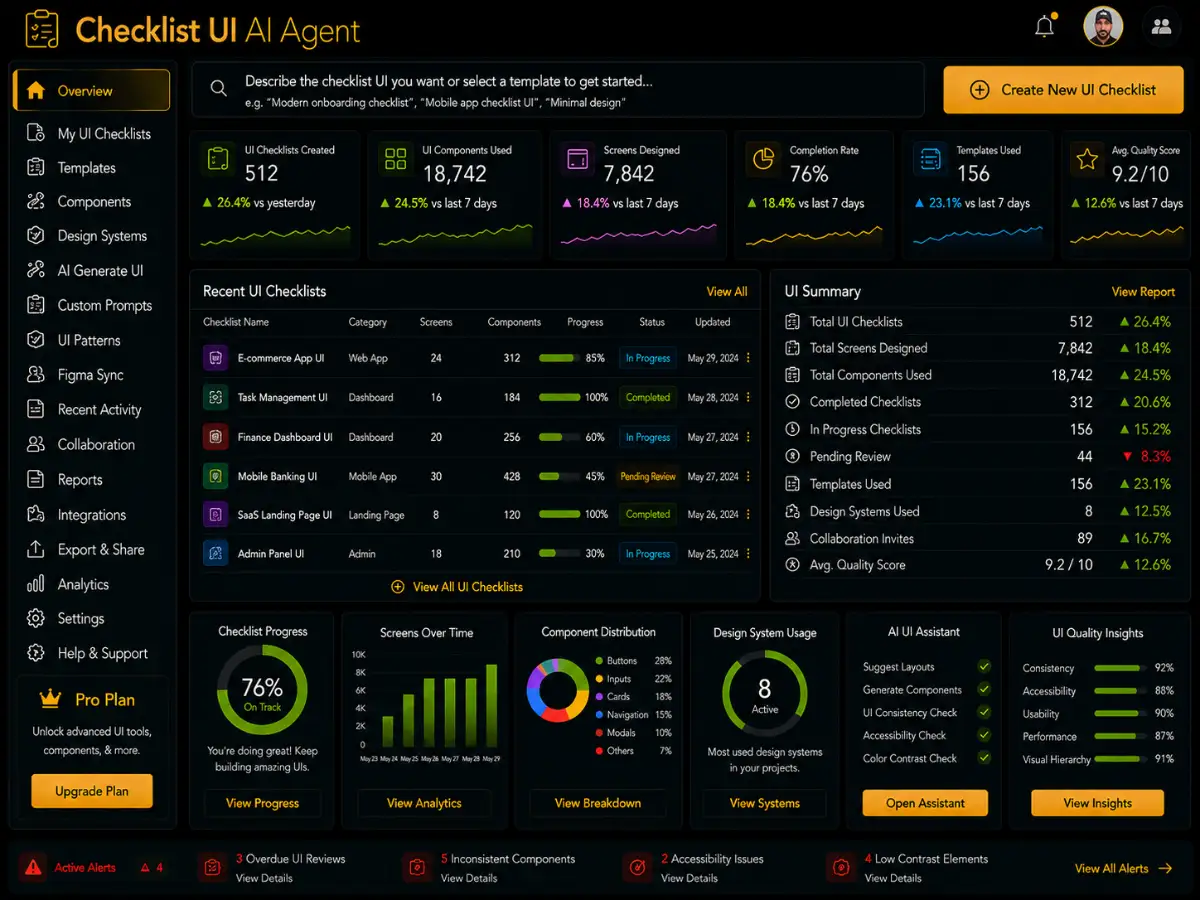This screenshot has width=1200, height=900.
Task: Click the View Breakdown button
Action: click(x=598, y=803)
